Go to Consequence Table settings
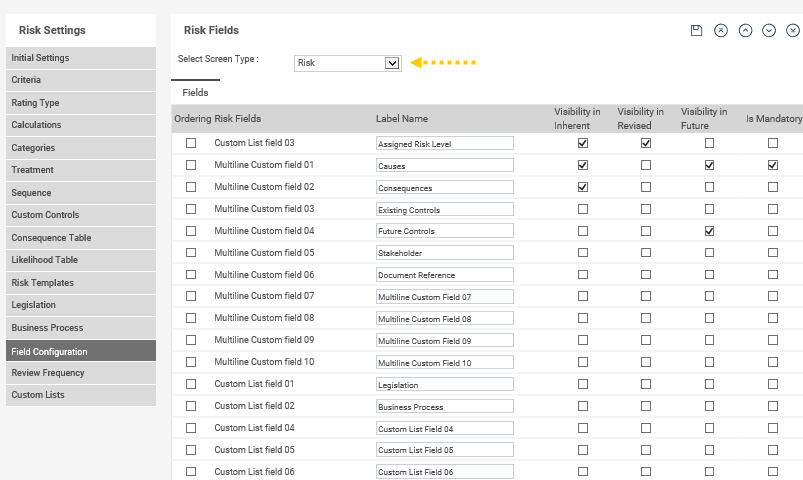This screenshot has width=803, height=480. [x=80, y=238]
